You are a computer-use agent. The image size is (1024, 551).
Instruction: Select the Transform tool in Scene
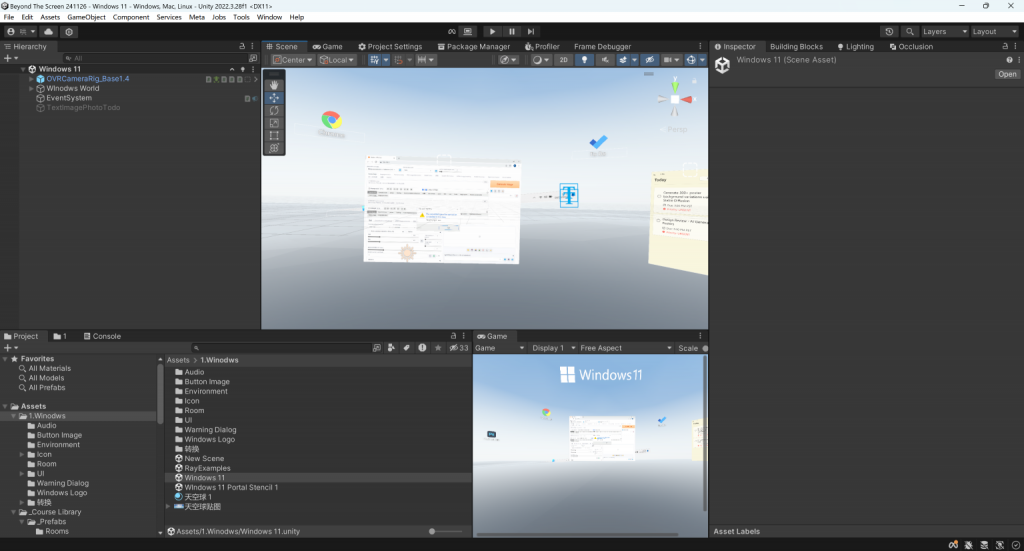coord(274,148)
